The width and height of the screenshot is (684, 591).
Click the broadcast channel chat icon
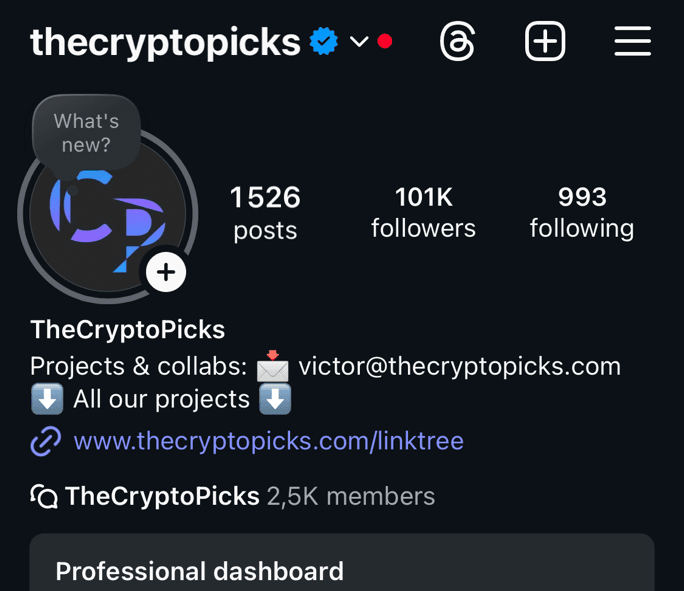click(x=44, y=496)
